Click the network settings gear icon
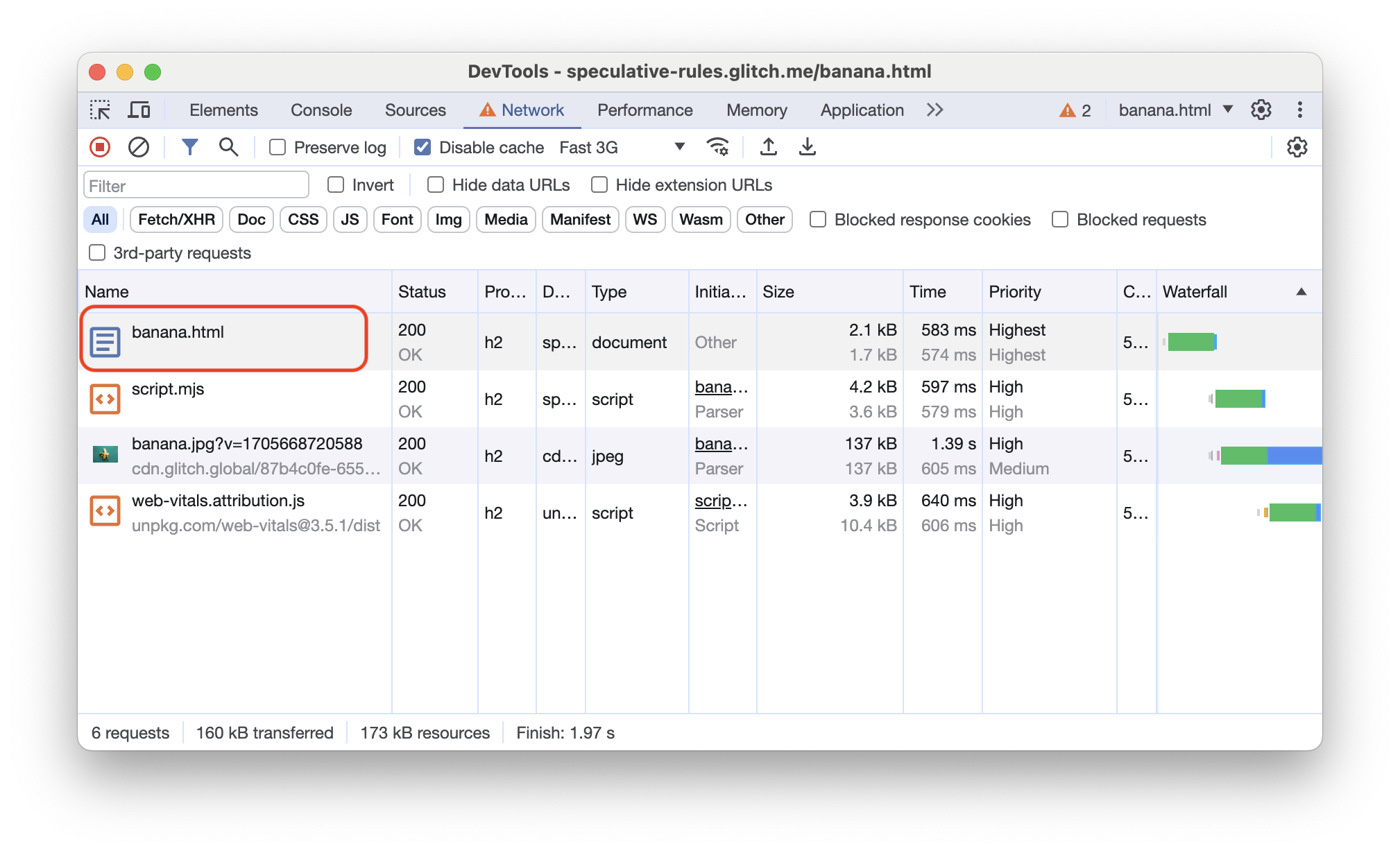The width and height of the screenshot is (1400, 853). (x=1297, y=148)
